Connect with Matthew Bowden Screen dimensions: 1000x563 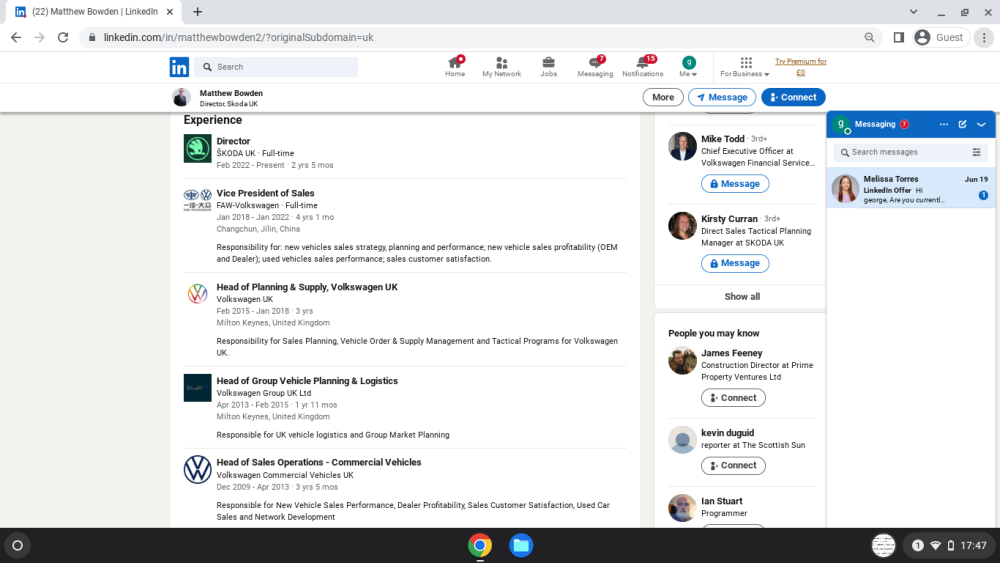(793, 98)
